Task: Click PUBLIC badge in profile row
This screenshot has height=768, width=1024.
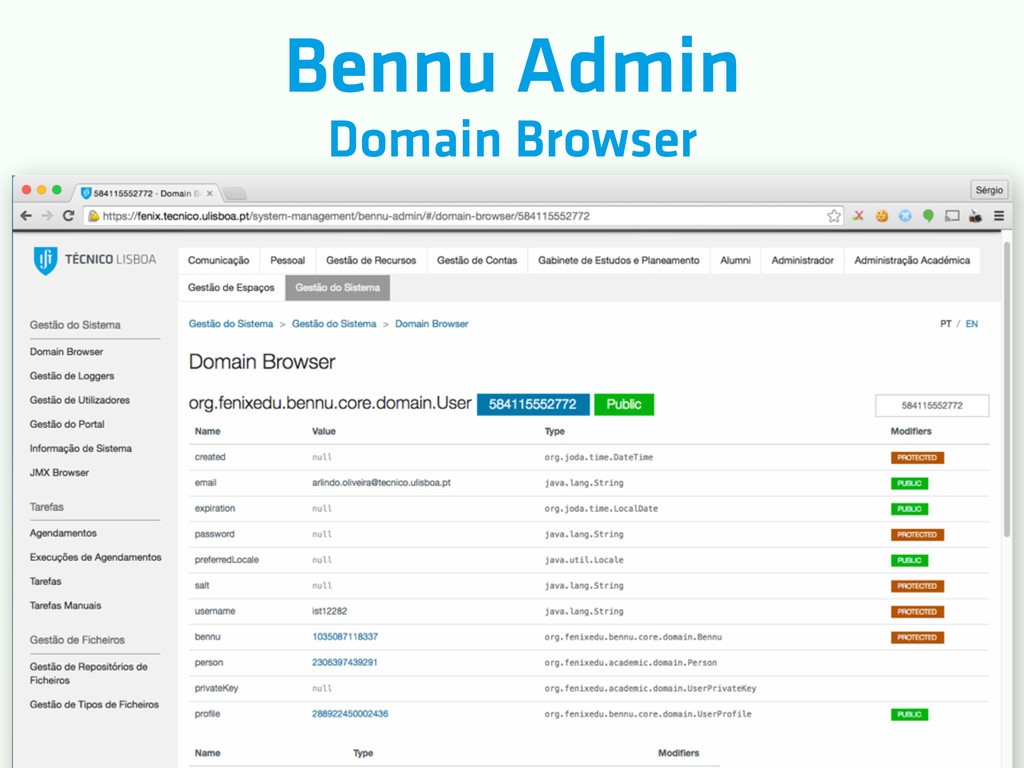Action: pyautogui.click(x=909, y=714)
